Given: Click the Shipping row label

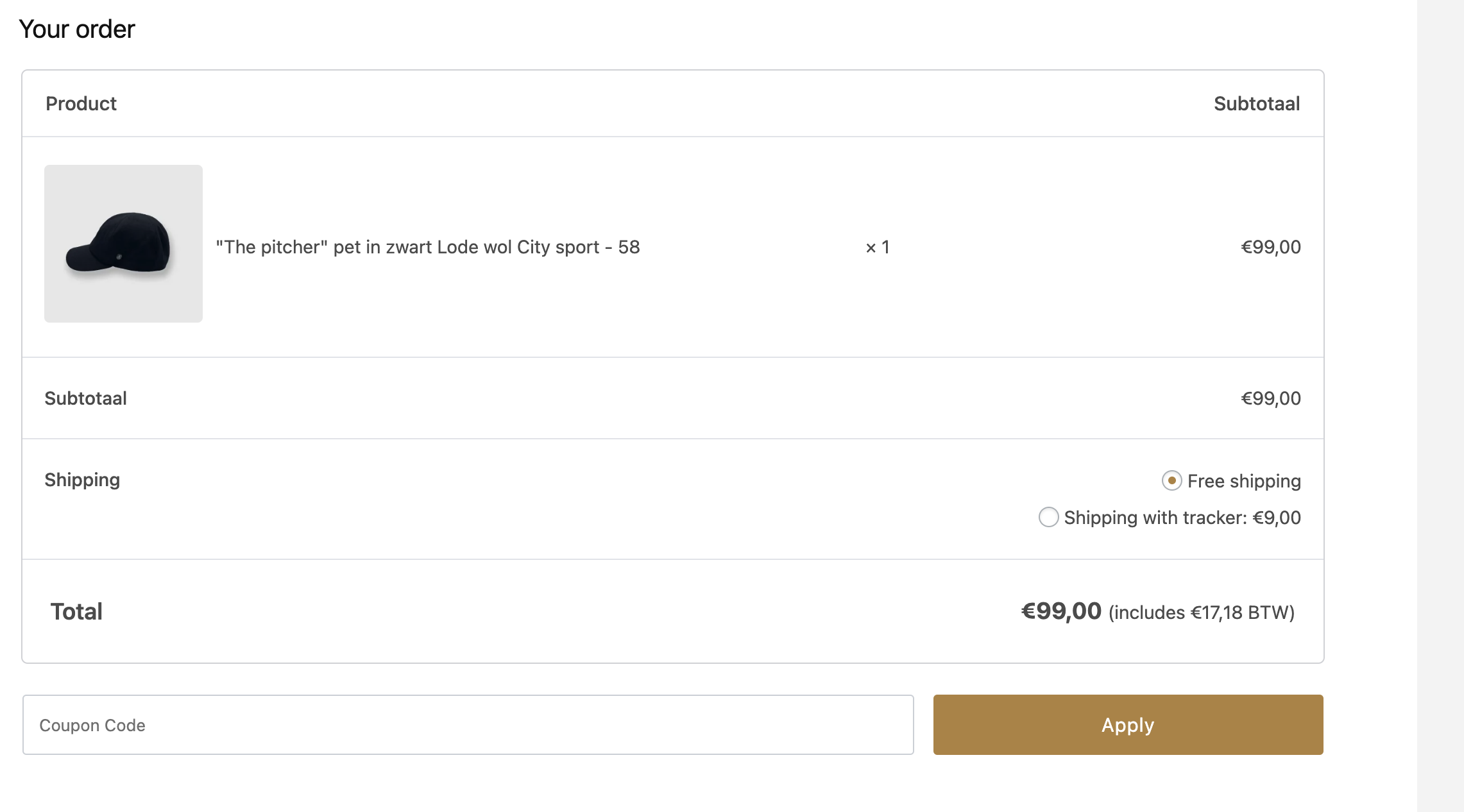Looking at the screenshot, I should click(x=82, y=480).
